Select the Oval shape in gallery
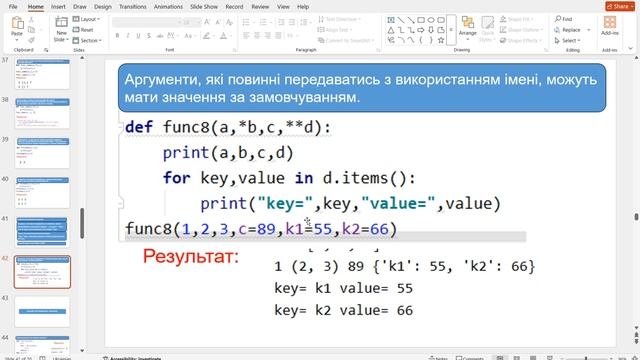Viewport: 640px width, 360px height. click(431, 20)
